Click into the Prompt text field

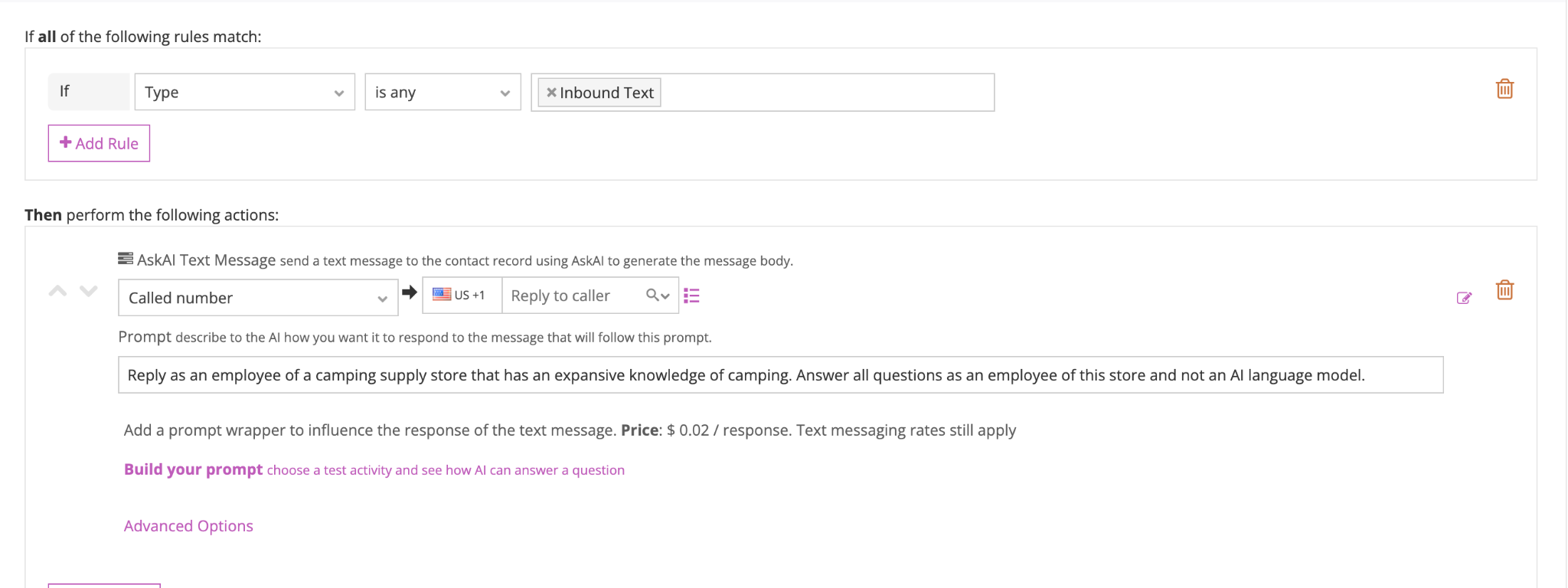779,375
